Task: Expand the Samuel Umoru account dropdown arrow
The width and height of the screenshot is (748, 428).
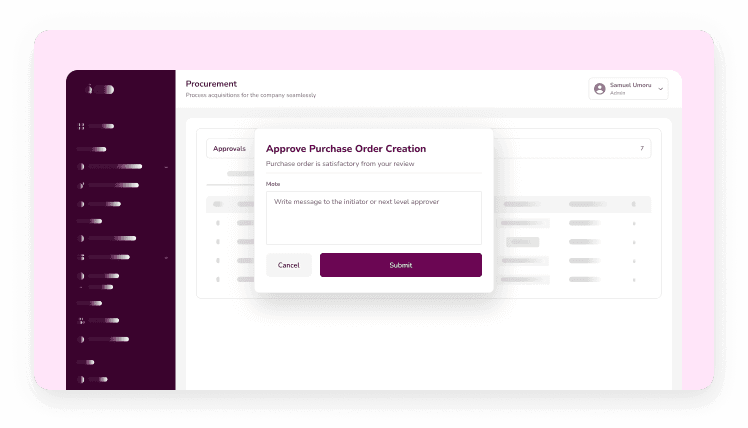Action: (x=660, y=89)
